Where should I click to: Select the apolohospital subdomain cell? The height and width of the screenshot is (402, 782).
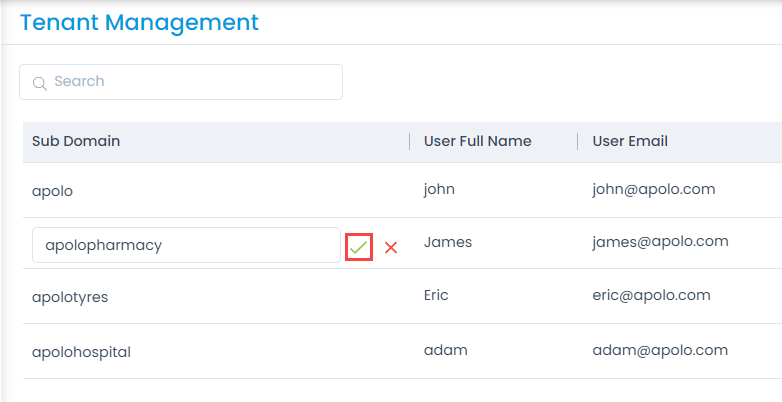(81, 352)
